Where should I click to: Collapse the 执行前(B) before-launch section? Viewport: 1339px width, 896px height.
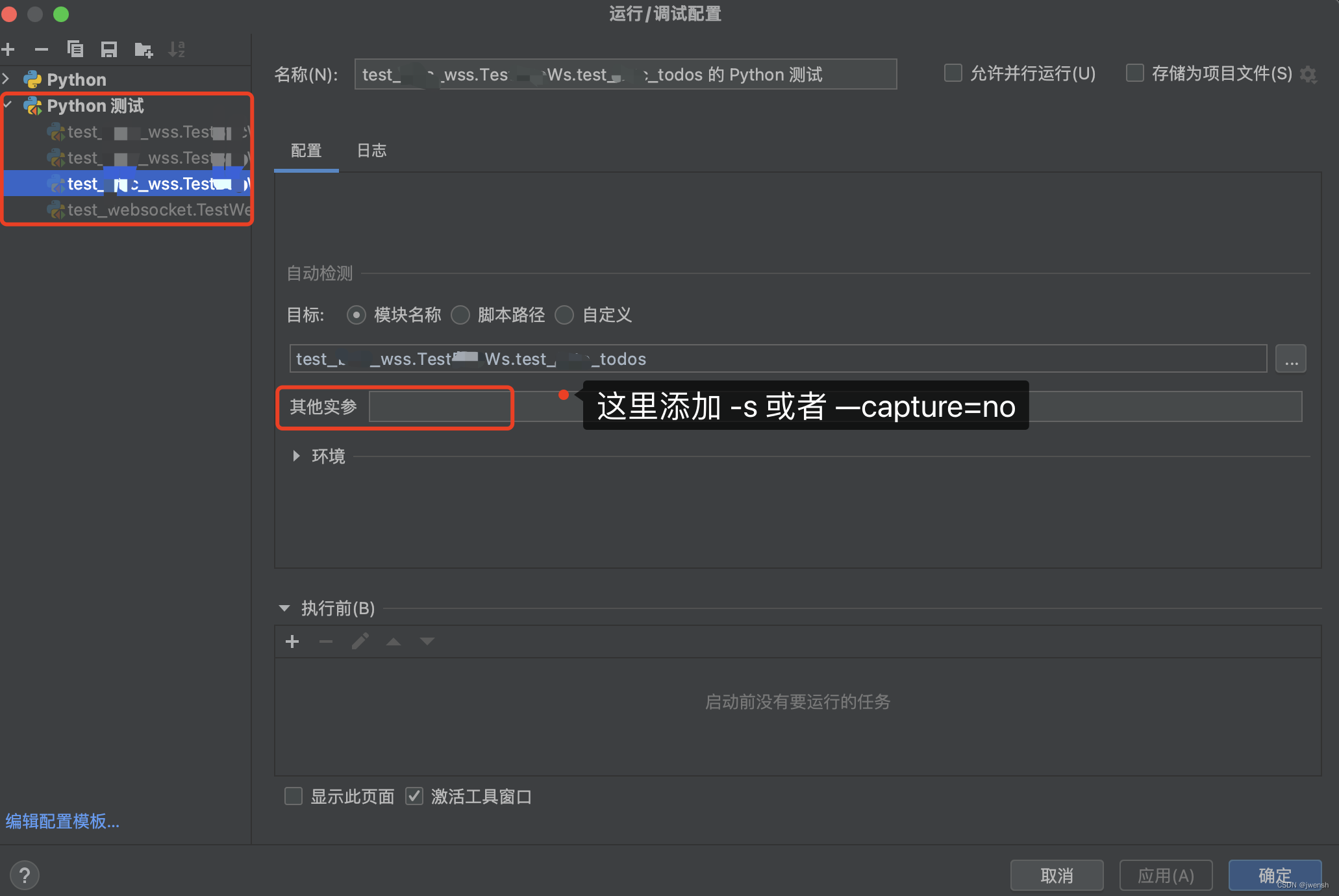point(284,608)
